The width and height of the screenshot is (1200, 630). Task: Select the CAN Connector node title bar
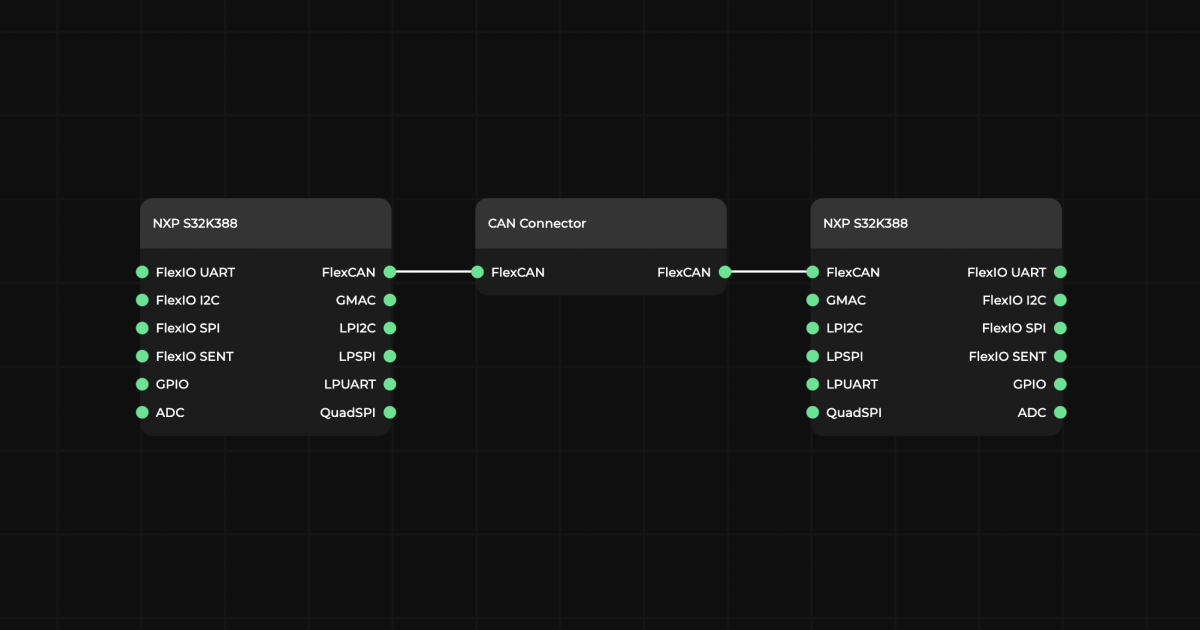pos(600,223)
